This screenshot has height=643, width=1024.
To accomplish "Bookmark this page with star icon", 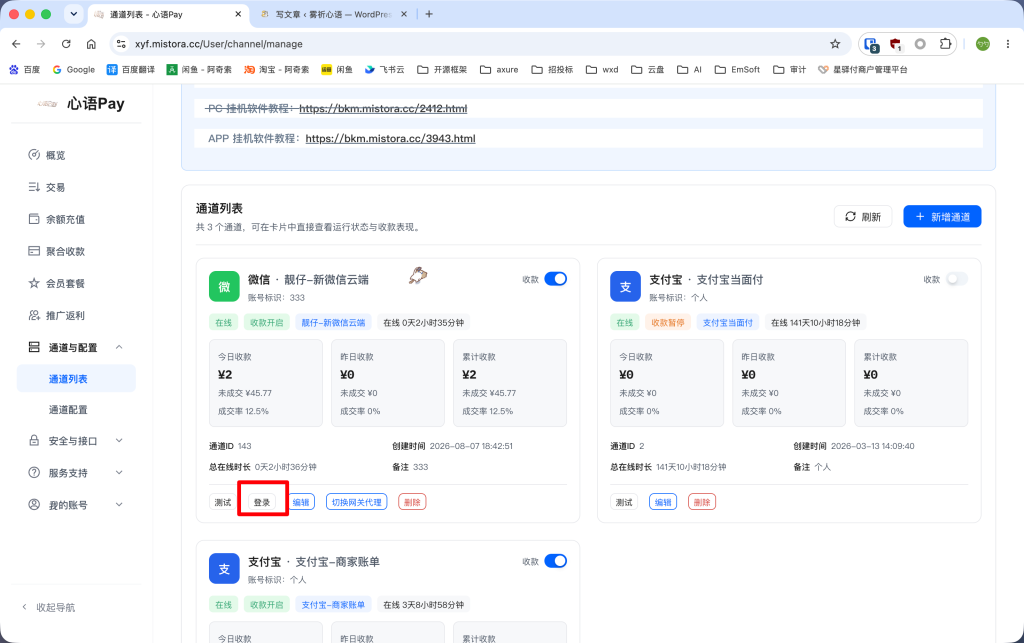I will (x=835, y=44).
